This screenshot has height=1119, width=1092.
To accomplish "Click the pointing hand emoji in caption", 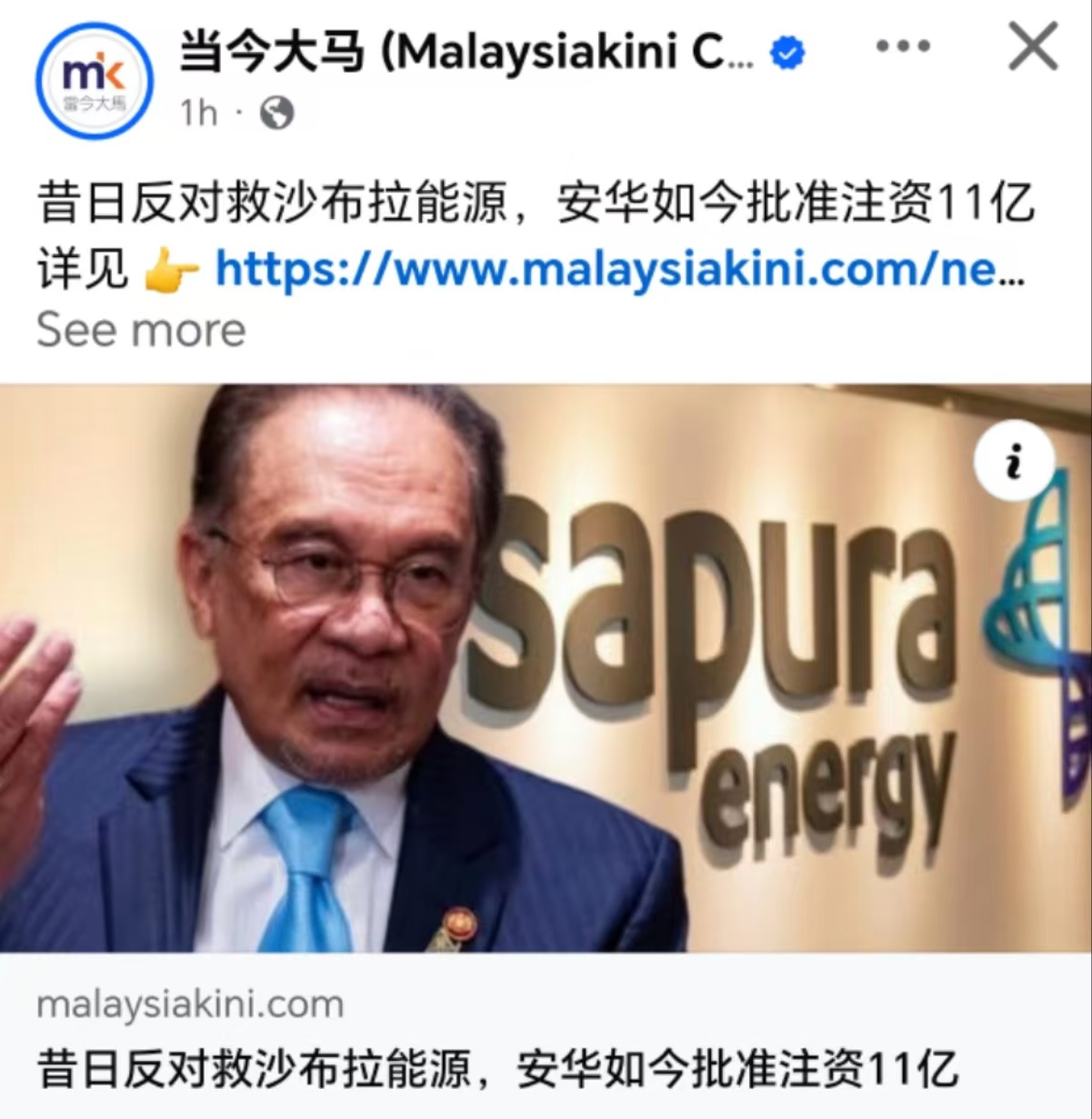I will click(171, 269).
